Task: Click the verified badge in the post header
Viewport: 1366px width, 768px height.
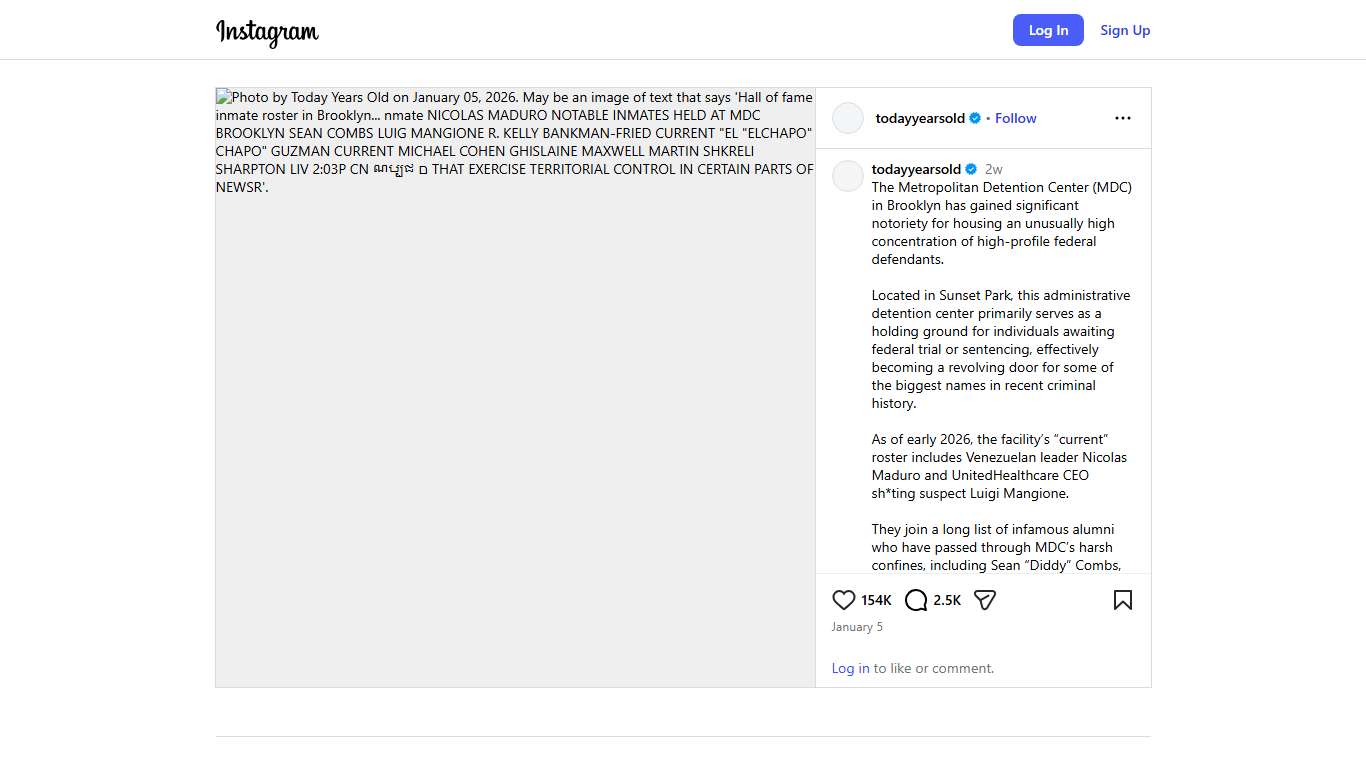Action: pyautogui.click(x=975, y=118)
